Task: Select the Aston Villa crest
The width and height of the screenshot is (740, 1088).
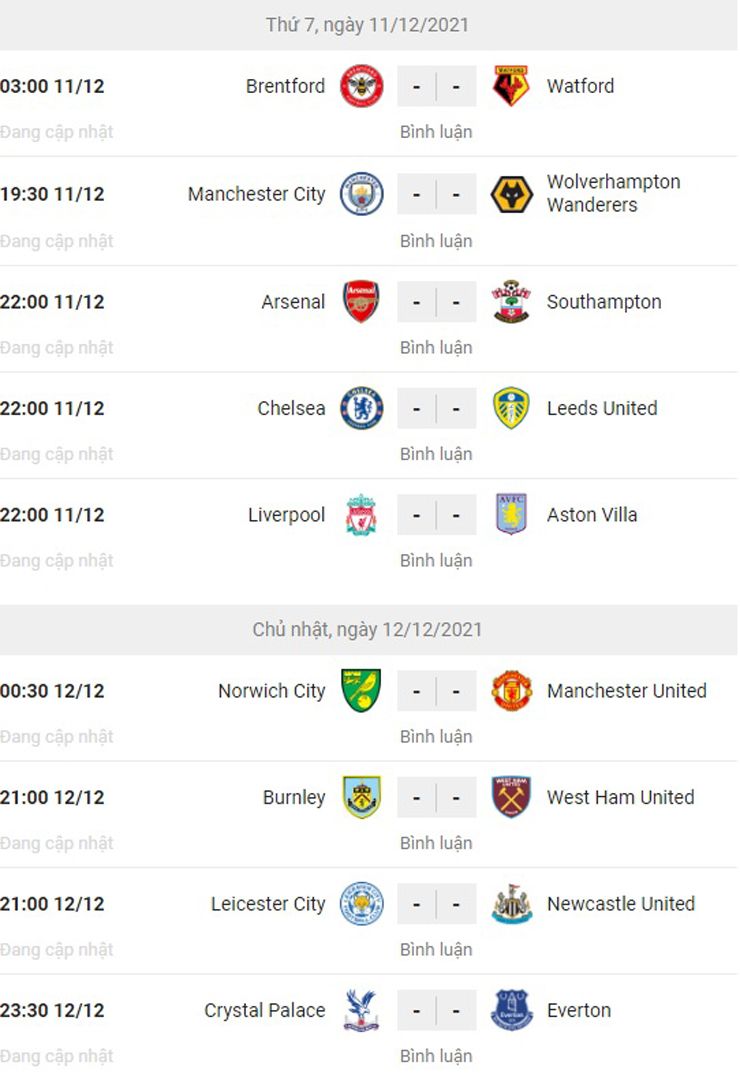Action: (511, 514)
